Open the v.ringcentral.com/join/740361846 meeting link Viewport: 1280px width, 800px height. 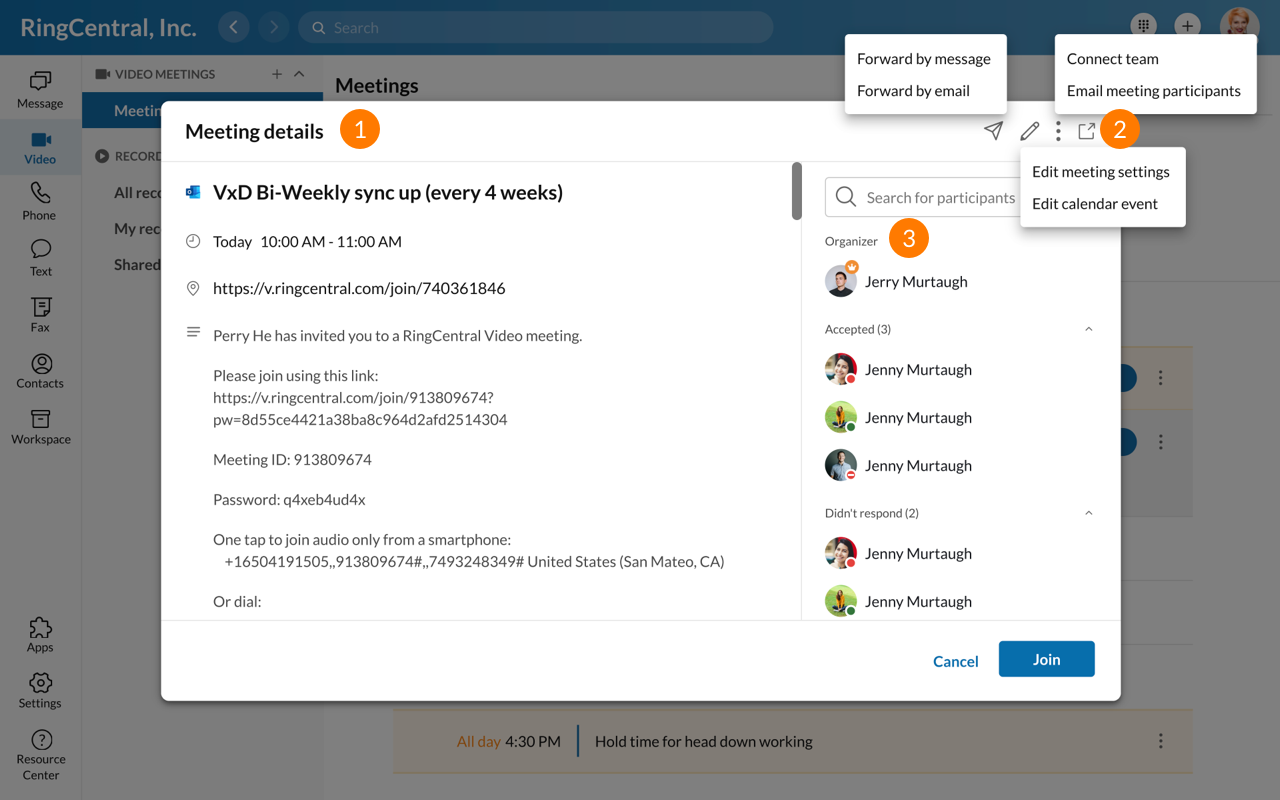click(x=359, y=288)
